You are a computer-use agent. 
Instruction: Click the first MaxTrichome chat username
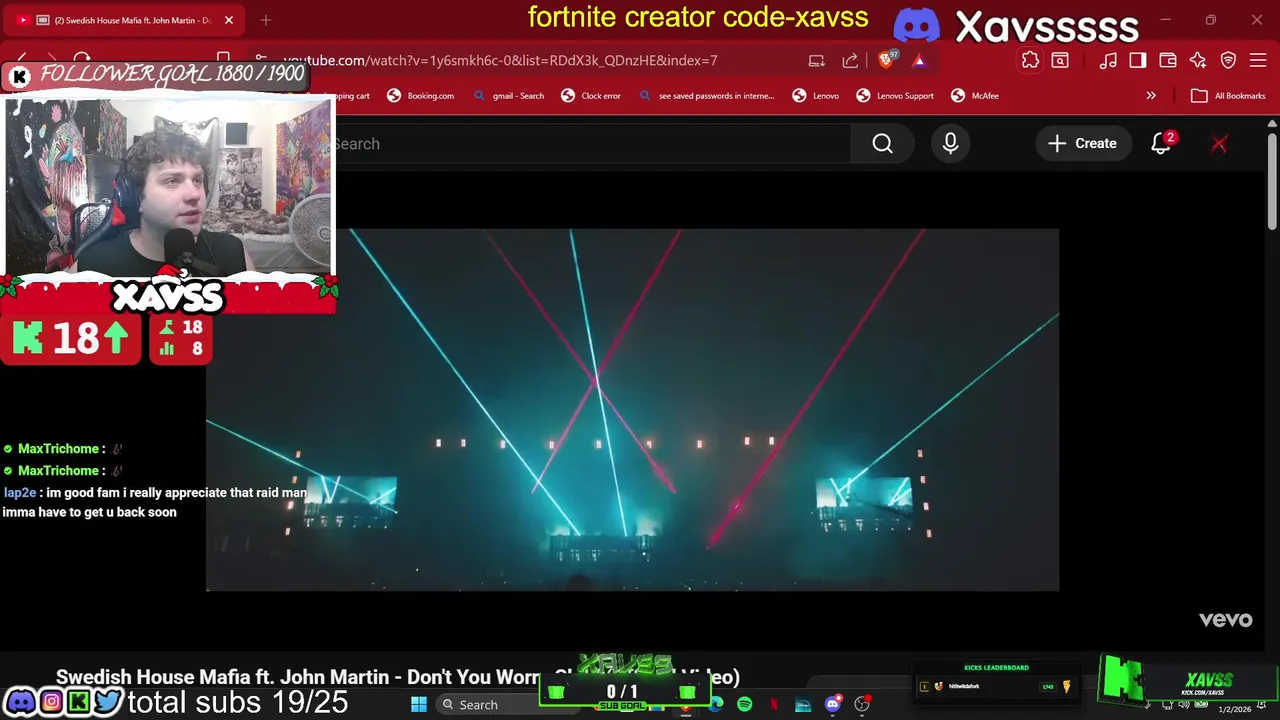(58, 449)
